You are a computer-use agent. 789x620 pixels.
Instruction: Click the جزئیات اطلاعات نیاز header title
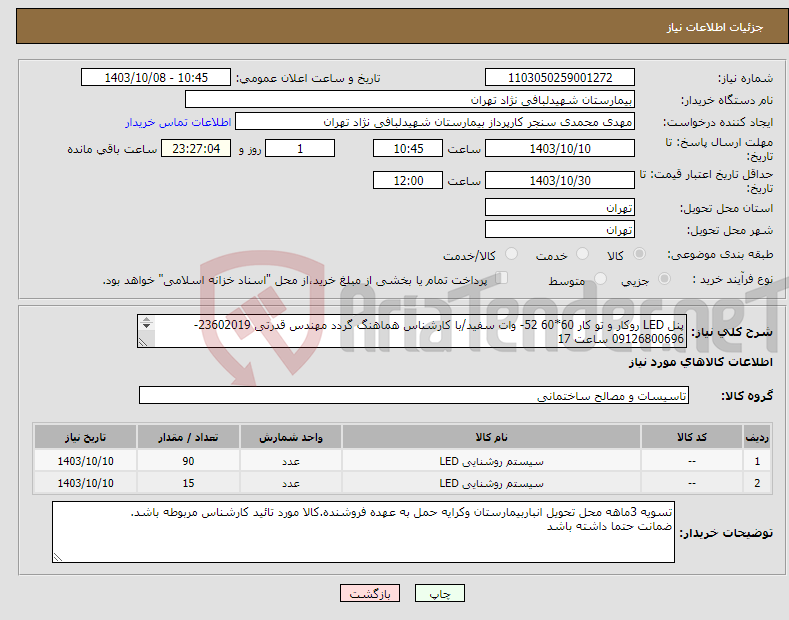tap(715, 27)
